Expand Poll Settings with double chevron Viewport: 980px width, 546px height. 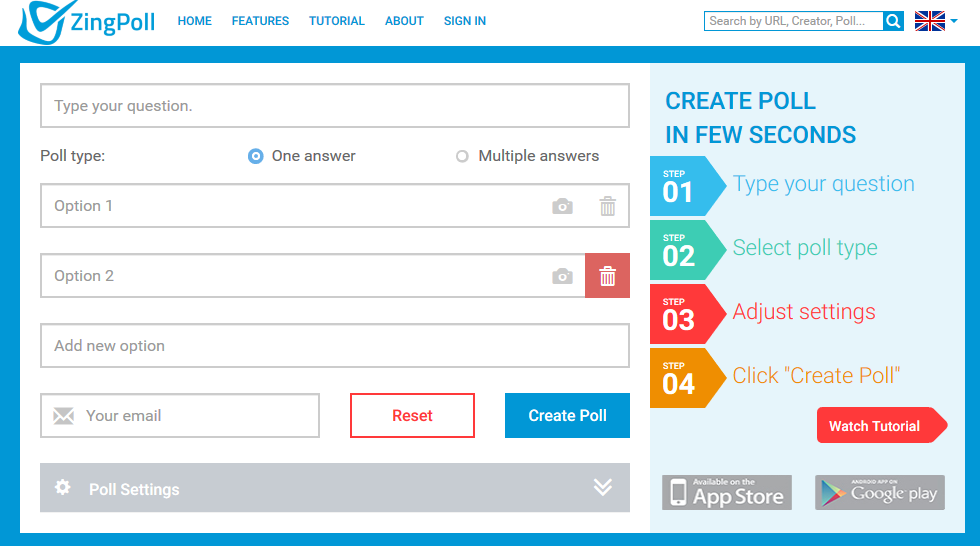click(602, 487)
